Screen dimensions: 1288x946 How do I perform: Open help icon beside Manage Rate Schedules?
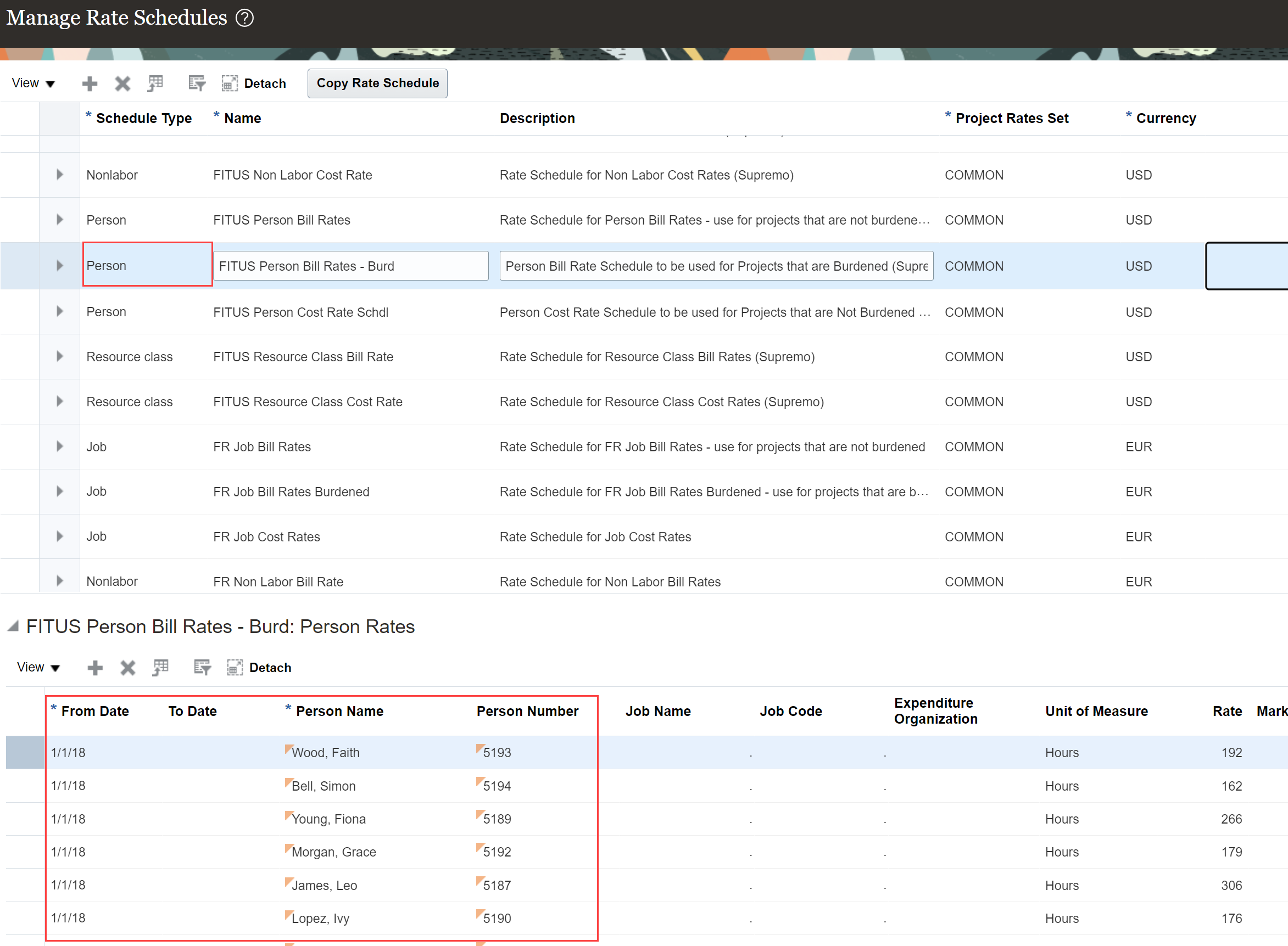pyautogui.click(x=244, y=18)
